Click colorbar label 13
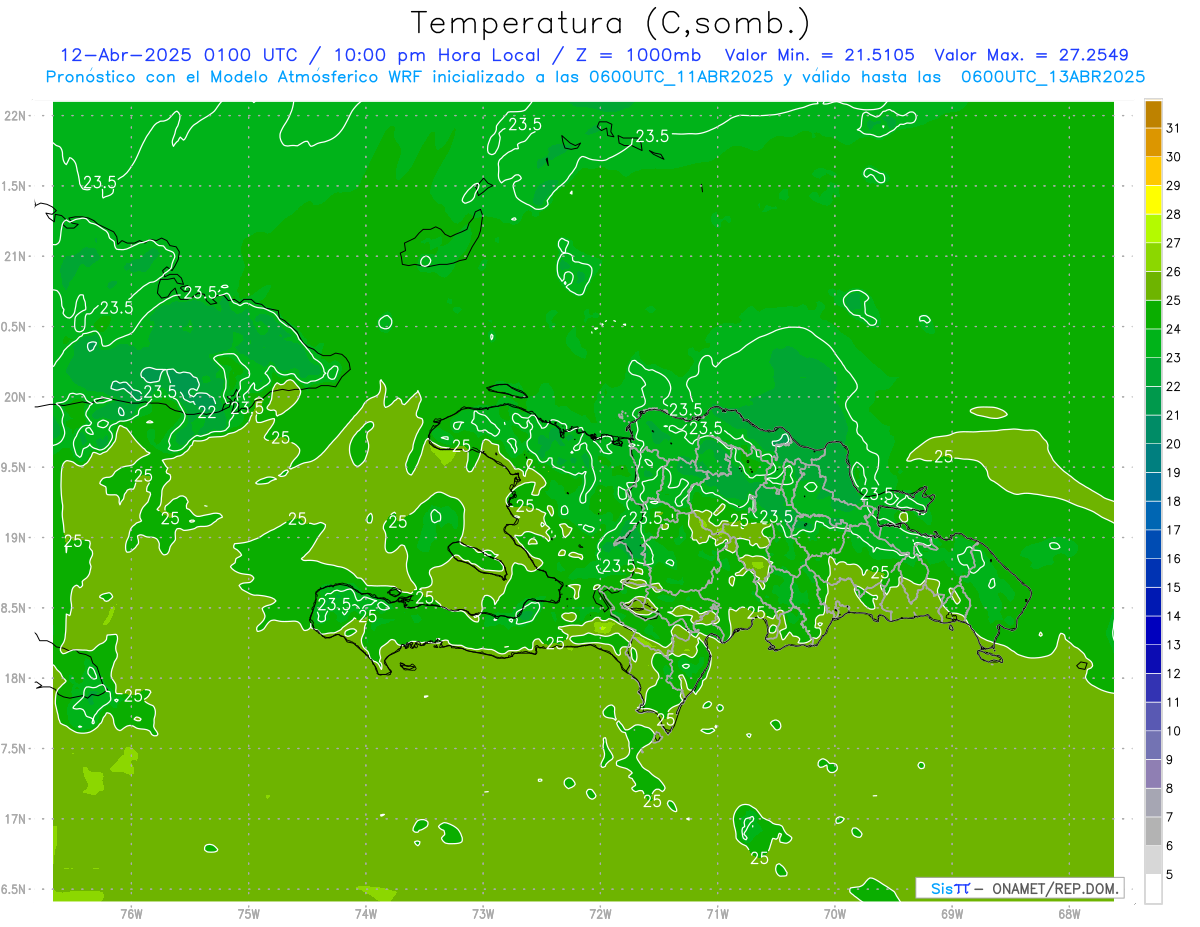Viewport: 1200px width, 927px height. coord(1174,645)
